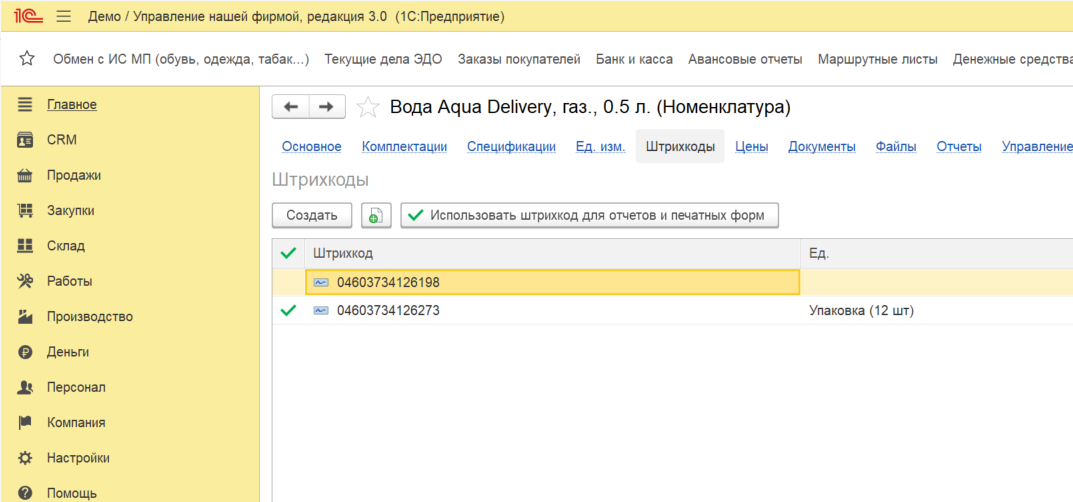Open the Продажи section
Viewport: 1073px width, 502px height.
click(74, 176)
